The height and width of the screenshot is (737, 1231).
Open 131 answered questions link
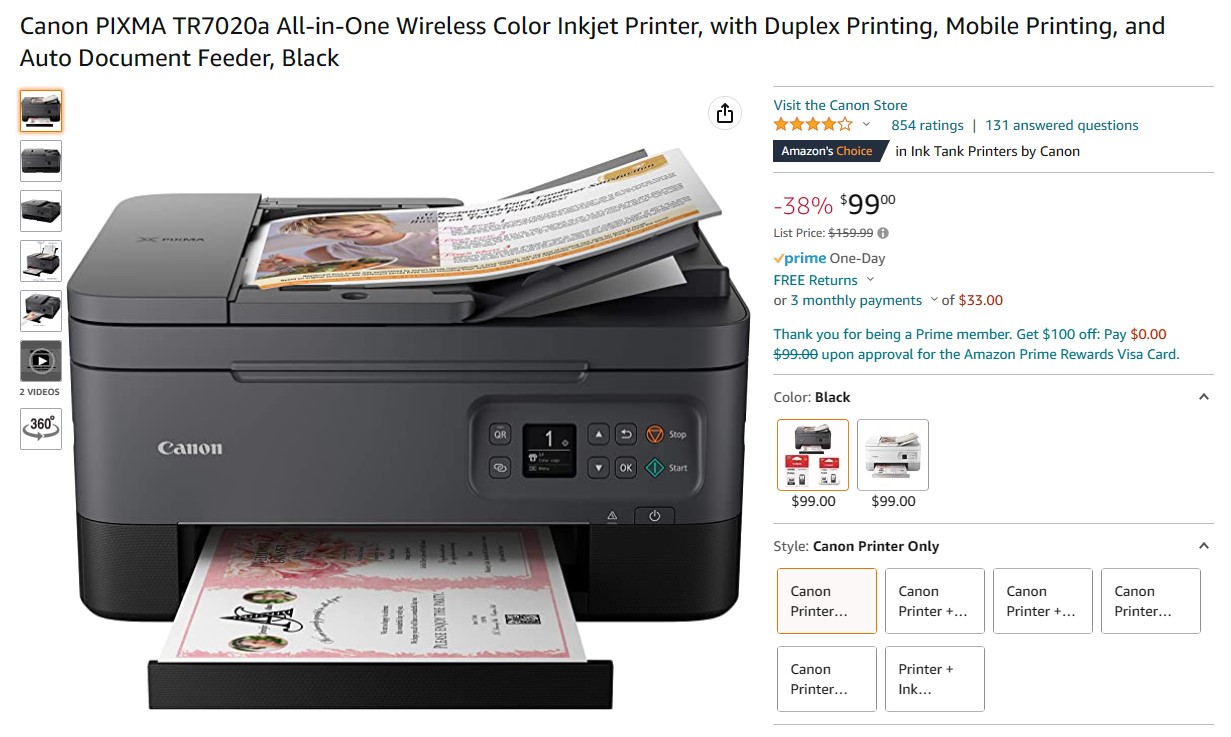[x=1062, y=125]
